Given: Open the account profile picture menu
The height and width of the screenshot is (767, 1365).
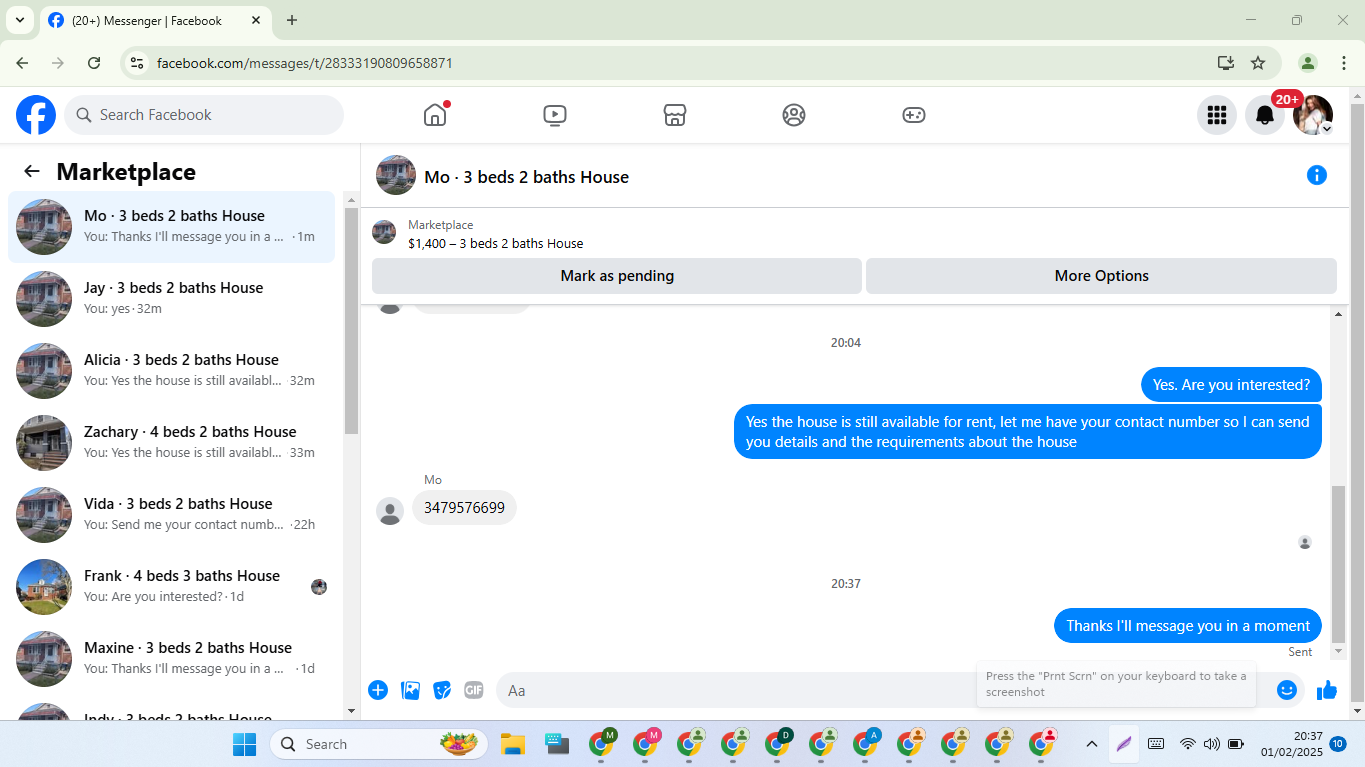Looking at the screenshot, I should [1313, 115].
